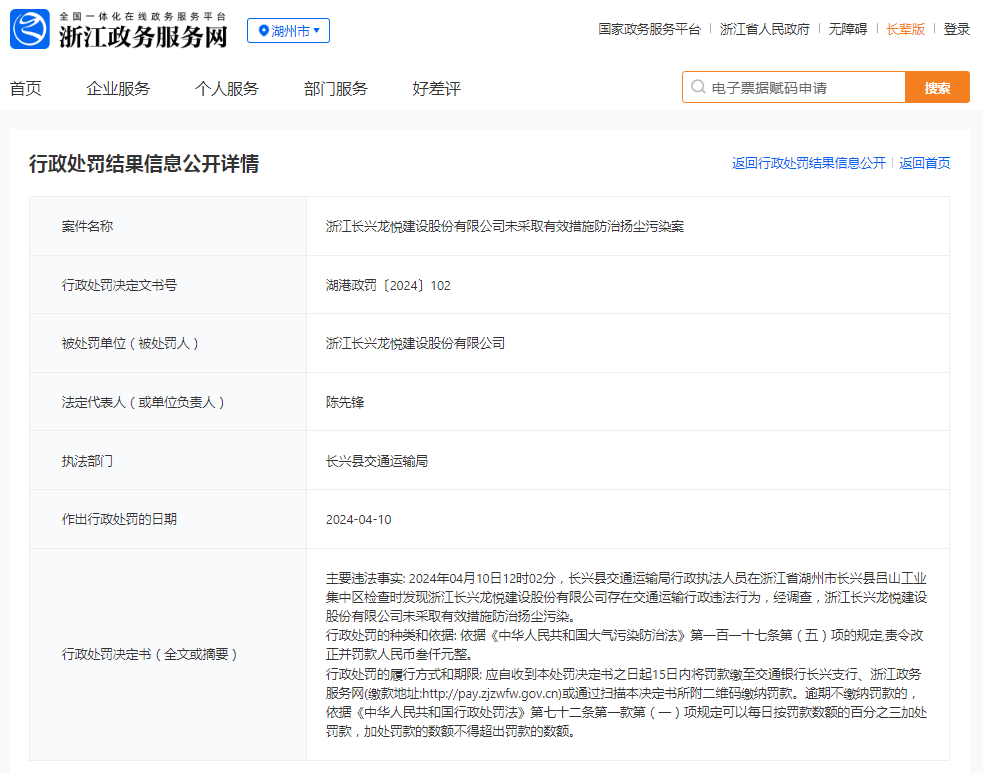Screen dimensions: 983x773
Task: Click the 法定代表人（或单位负责人） label
Action: click(143, 402)
